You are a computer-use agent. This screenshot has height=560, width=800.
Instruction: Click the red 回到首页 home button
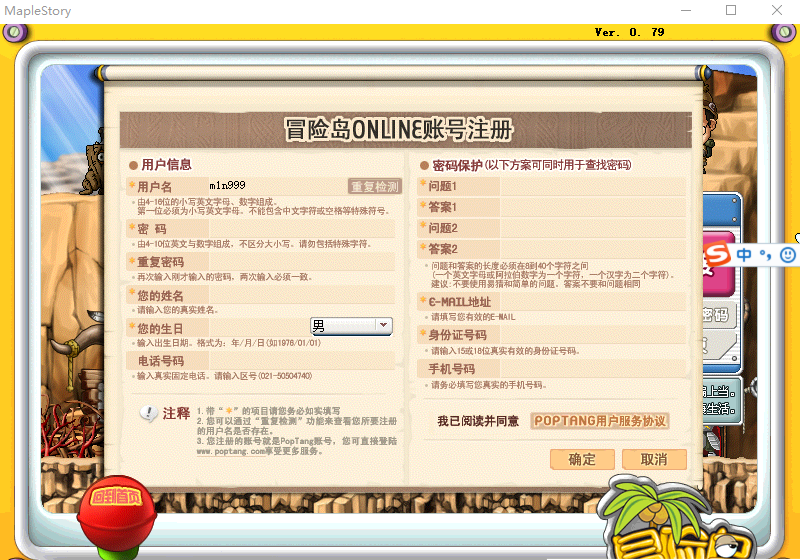pyautogui.click(x=116, y=513)
